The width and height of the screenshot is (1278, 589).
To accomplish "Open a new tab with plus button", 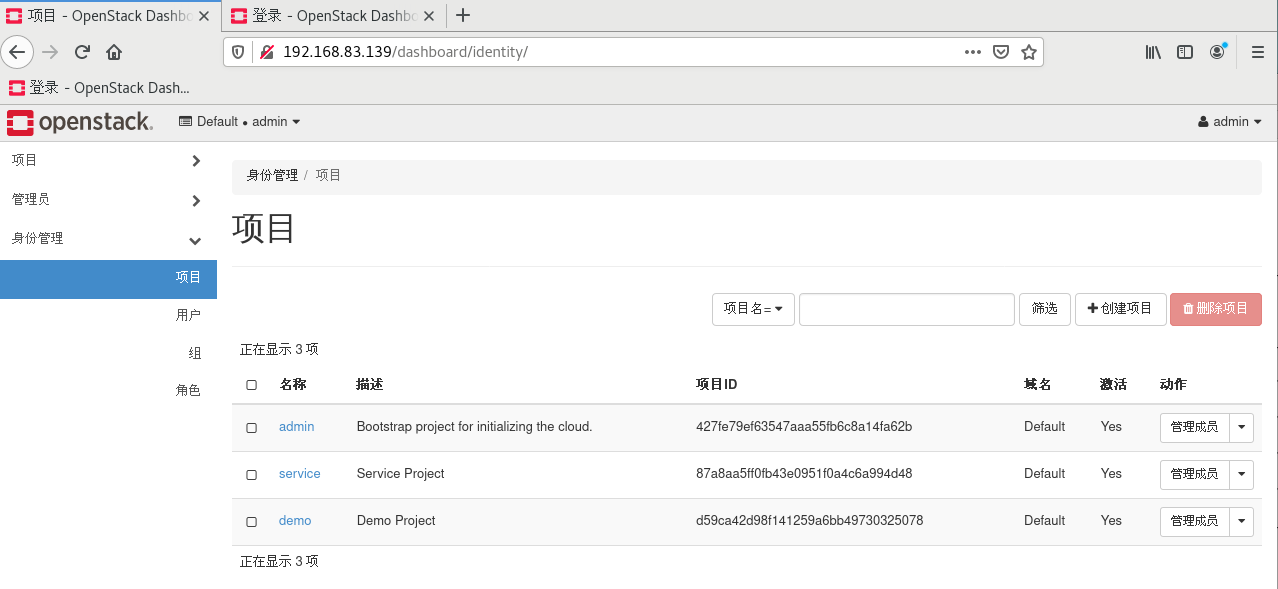I will 463,15.
